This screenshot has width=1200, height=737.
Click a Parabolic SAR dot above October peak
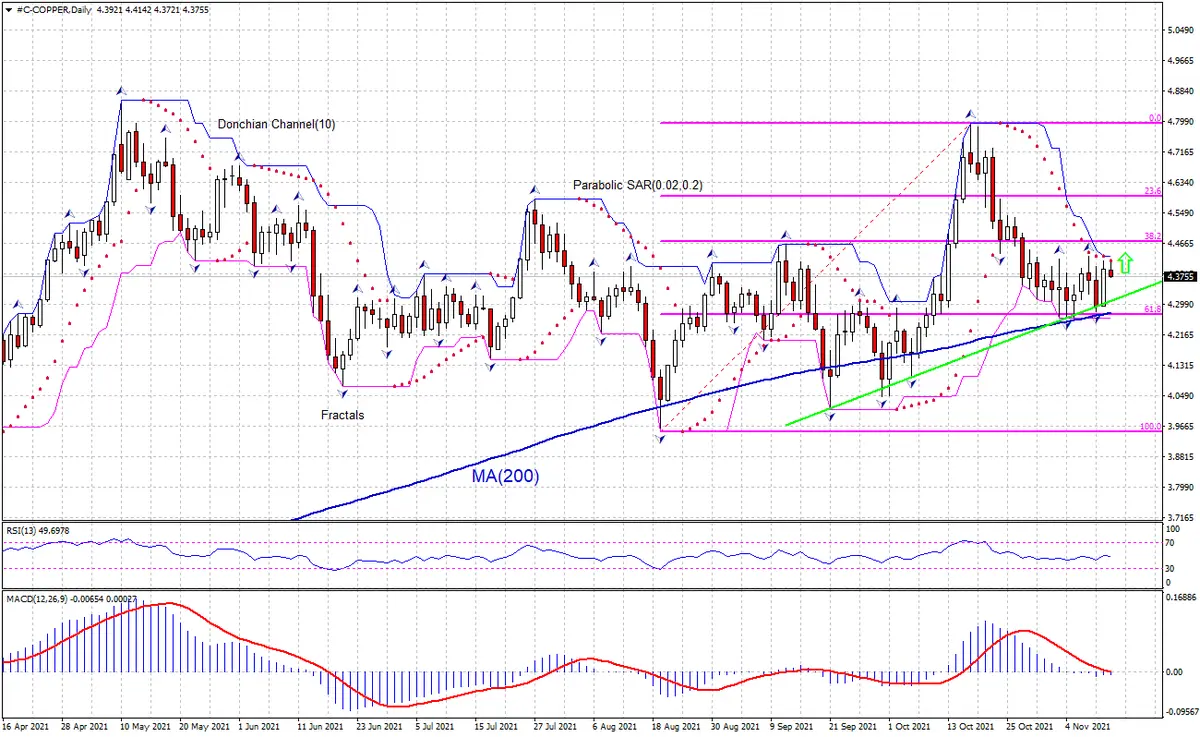click(1008, 126)
